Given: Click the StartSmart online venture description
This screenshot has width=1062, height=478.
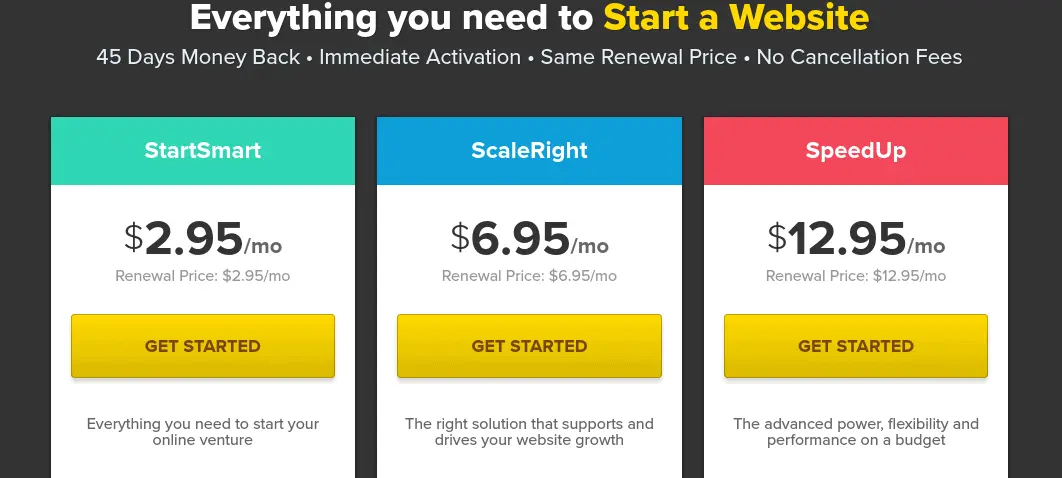Looking at the screenshot, I should pyautogui.click(x=202, y=432).
